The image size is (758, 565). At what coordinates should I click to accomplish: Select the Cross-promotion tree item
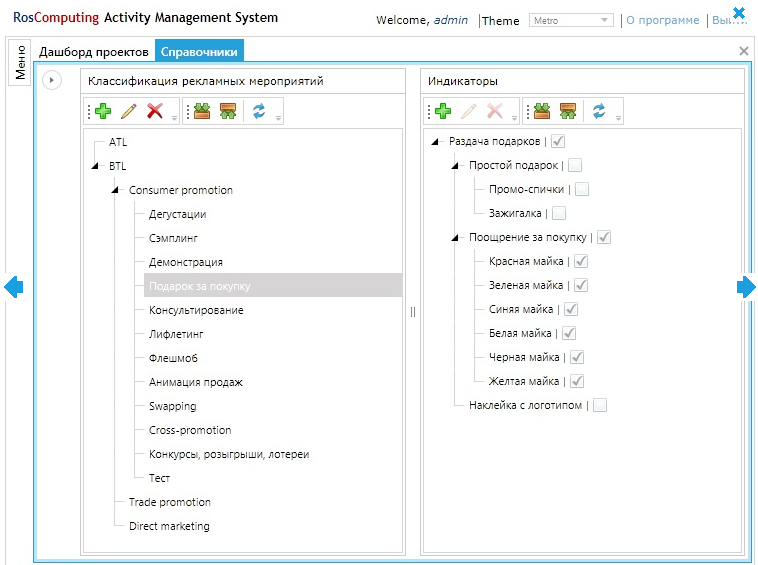pyautogui.click(x=190, y=430)
